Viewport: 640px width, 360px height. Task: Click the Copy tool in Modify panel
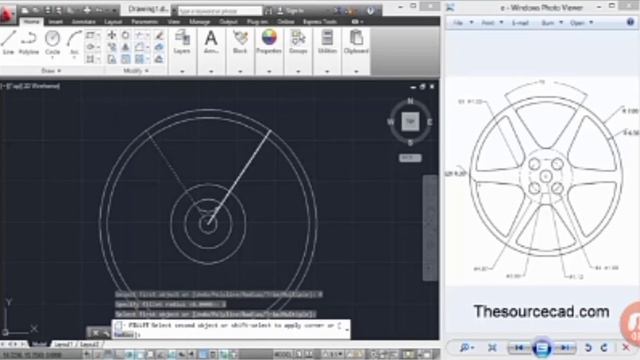111,47
